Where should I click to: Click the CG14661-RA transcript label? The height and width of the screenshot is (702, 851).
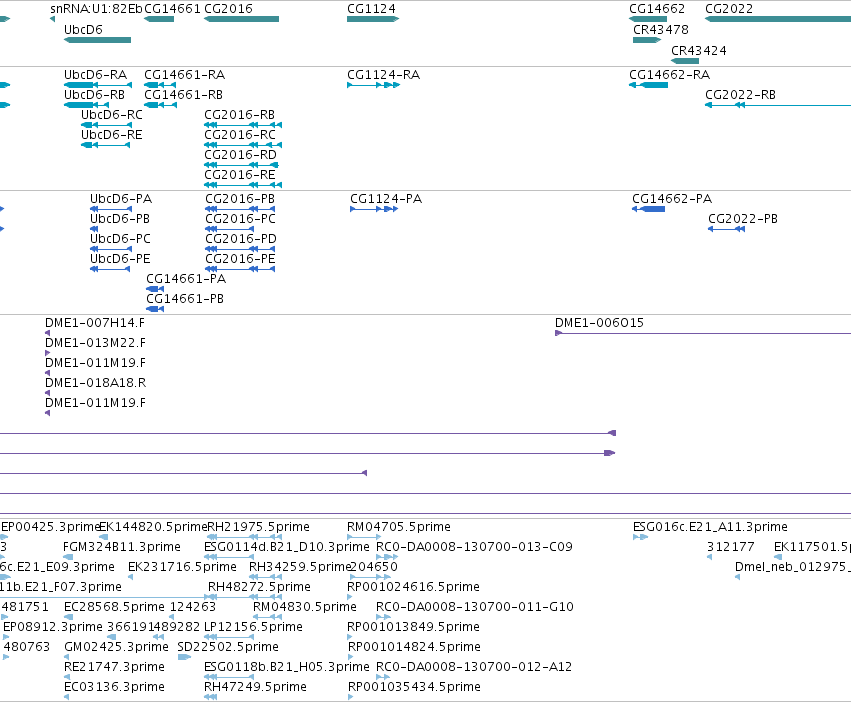click(x=185, y=74)
